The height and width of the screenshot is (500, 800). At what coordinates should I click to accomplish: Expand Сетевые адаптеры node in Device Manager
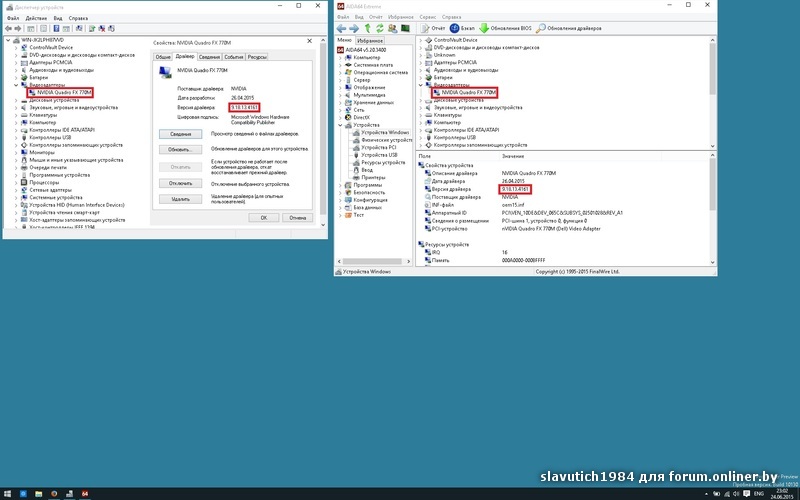pyautogui.click(x=16, y=190)
